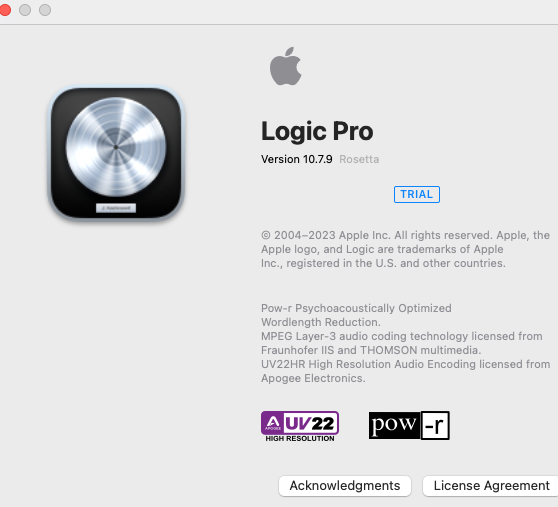This screenshot has height=507, width=558.
Task: Click the UV22HR High Resolution Audio credit
Action: pyautogui.click(x=405, y=371)
